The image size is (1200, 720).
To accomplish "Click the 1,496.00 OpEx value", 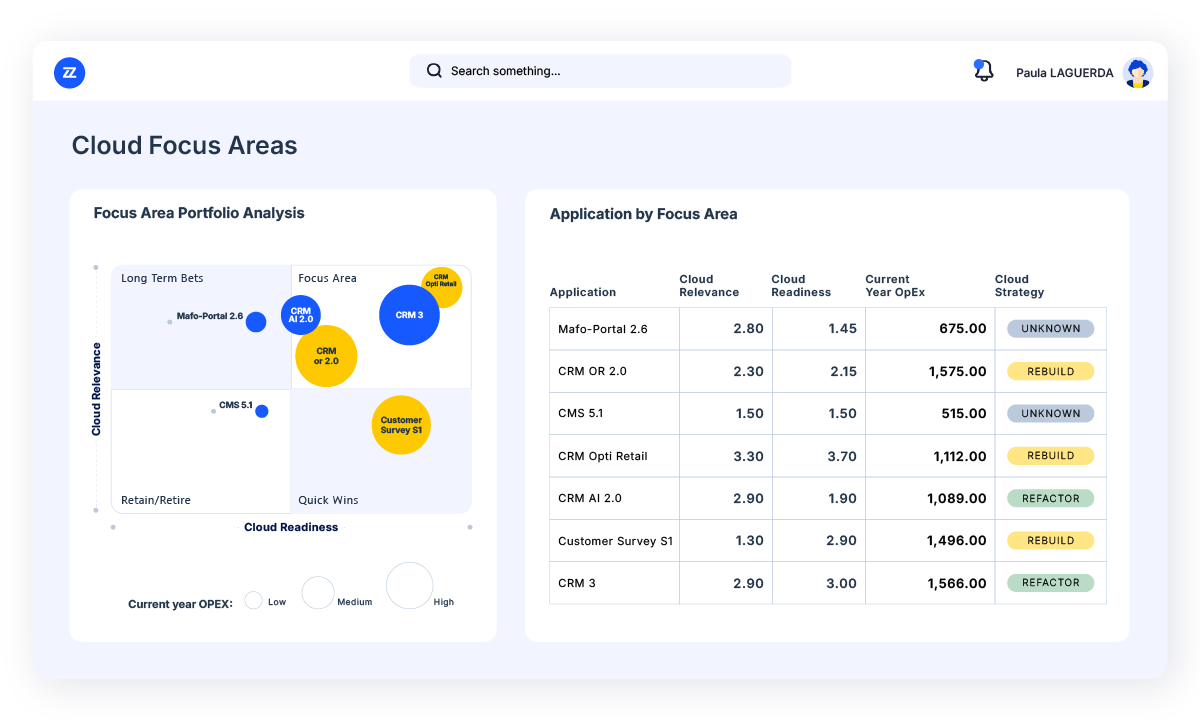I will pos(957,541).
